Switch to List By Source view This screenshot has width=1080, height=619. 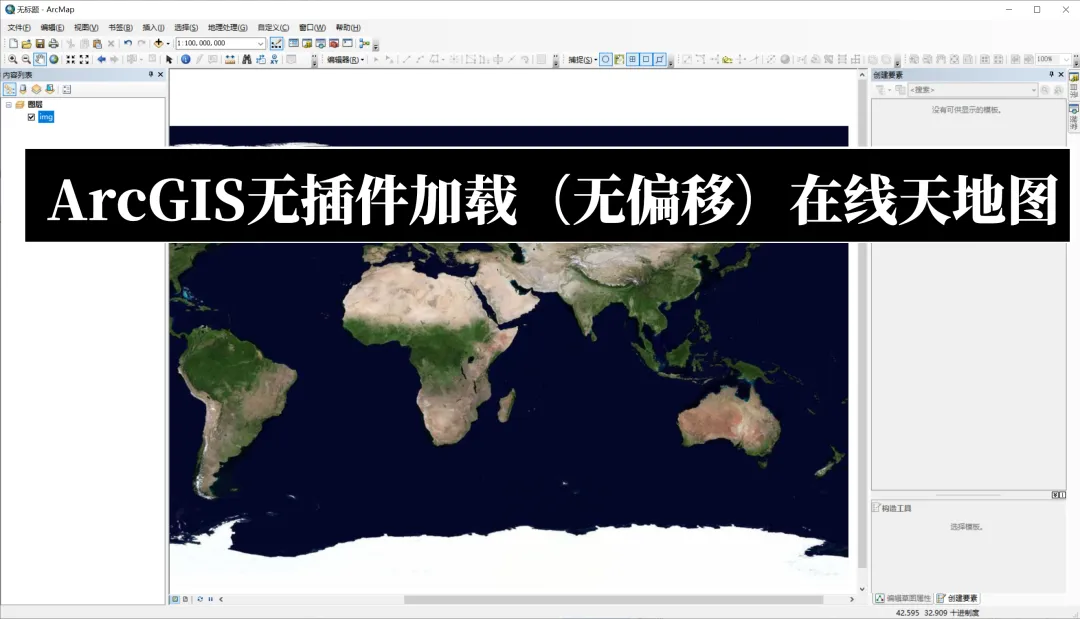23,89
